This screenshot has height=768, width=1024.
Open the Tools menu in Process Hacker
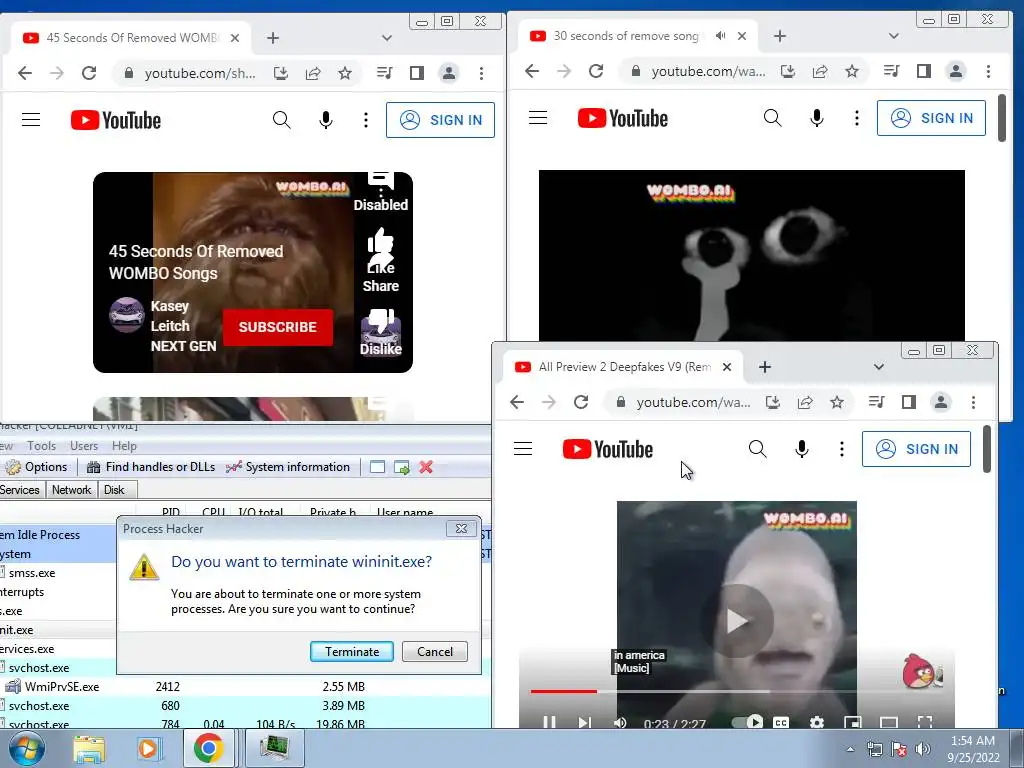(41, 446)
